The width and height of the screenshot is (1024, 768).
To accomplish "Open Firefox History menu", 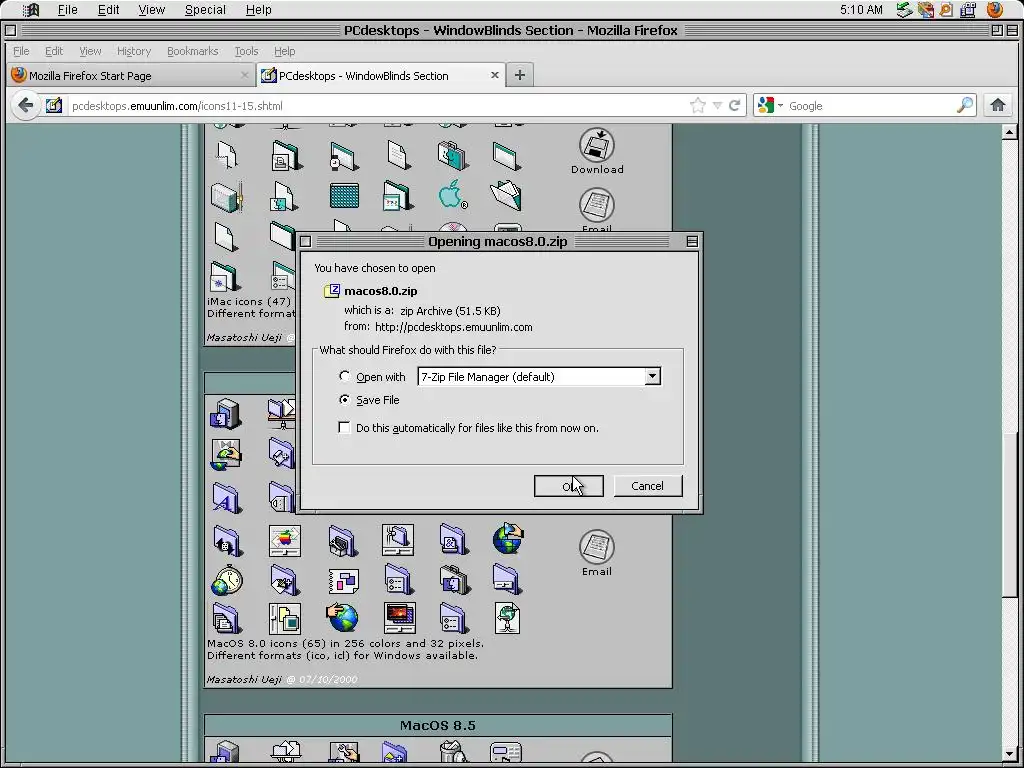I will click(134, 51).
